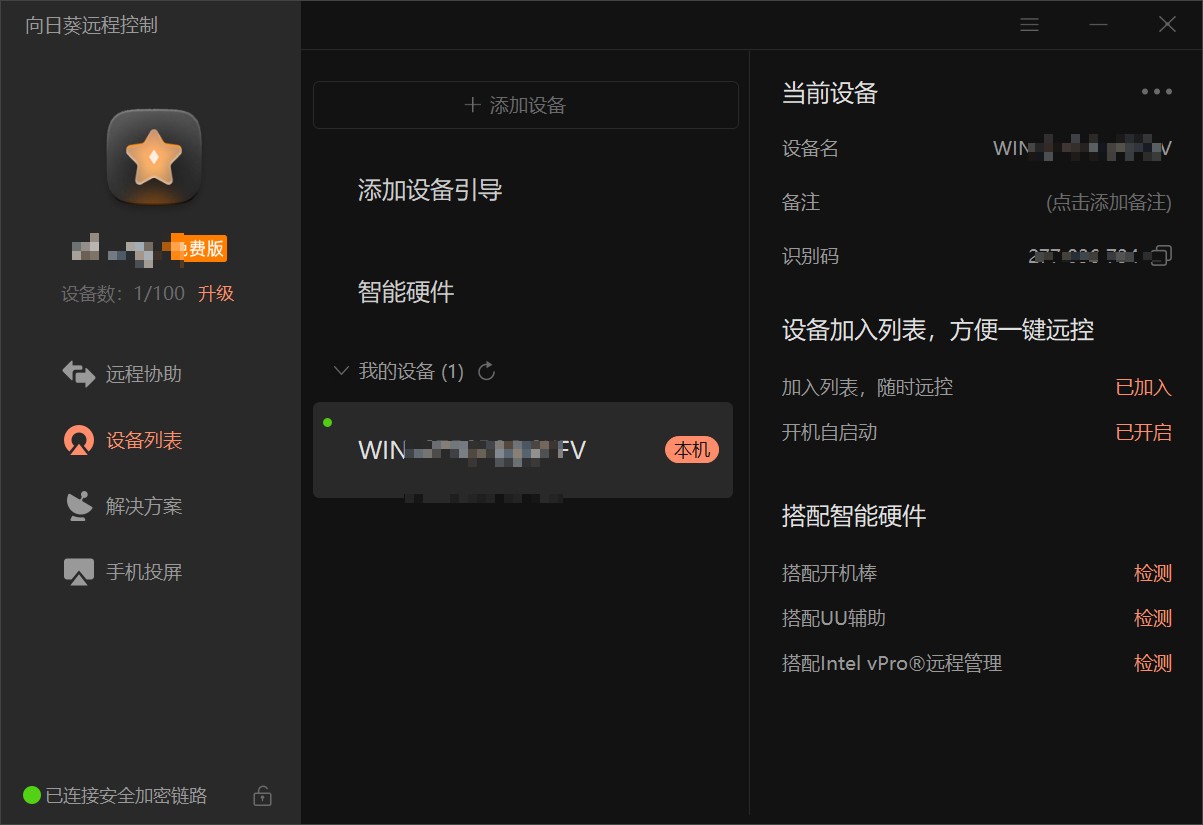Click 检测 for Intel vPro remote management
The height and width of the screenshot is (825, 1203).
point(1153,663)
